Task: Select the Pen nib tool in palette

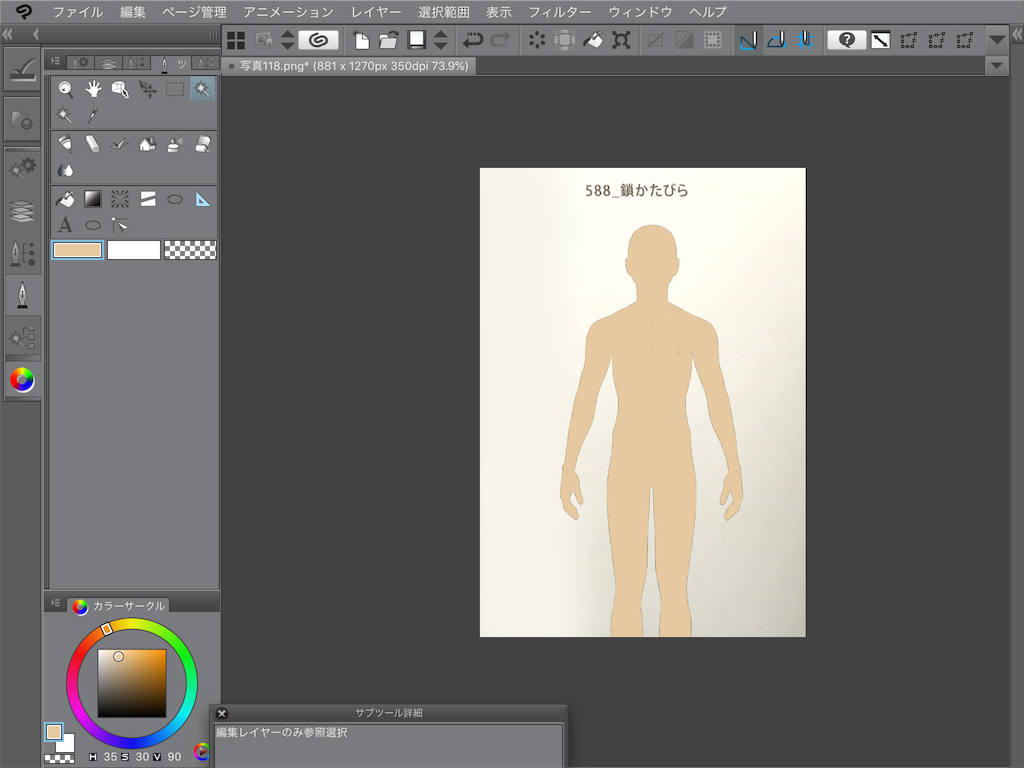Action: 65,144
